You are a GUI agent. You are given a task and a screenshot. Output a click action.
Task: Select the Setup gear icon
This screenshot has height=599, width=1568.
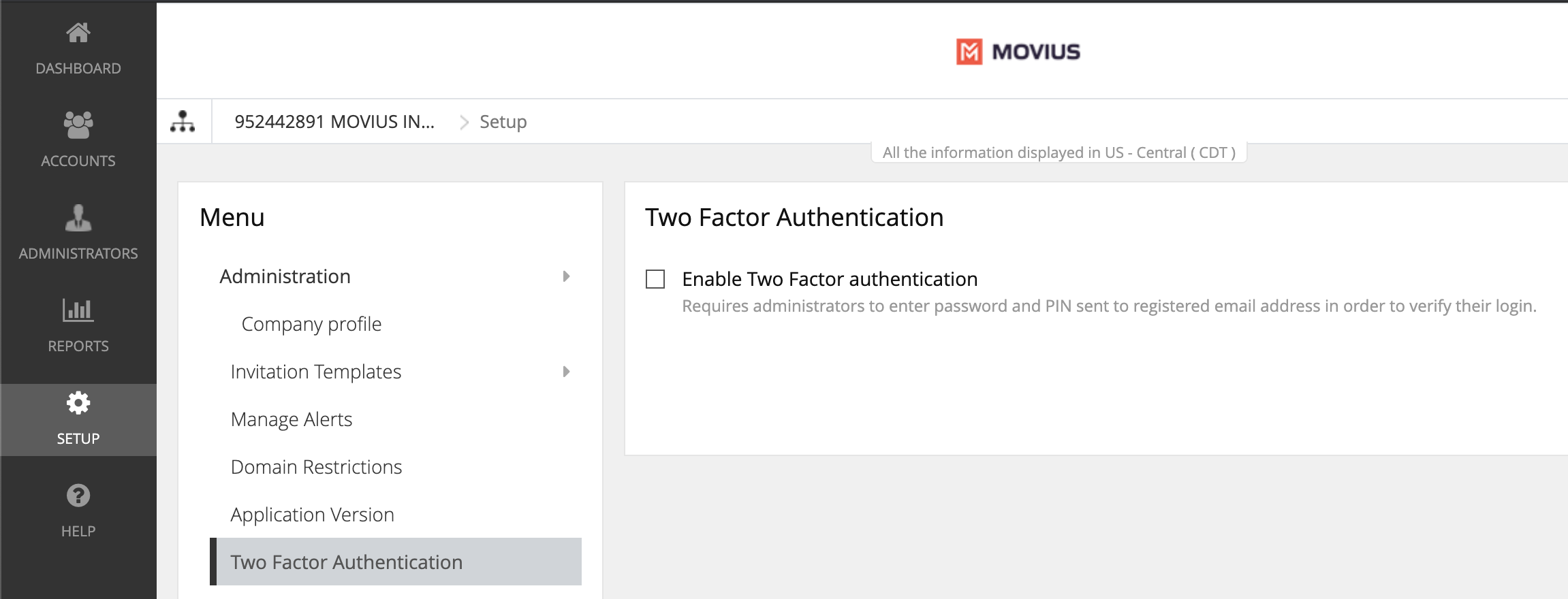click(78, 403)
